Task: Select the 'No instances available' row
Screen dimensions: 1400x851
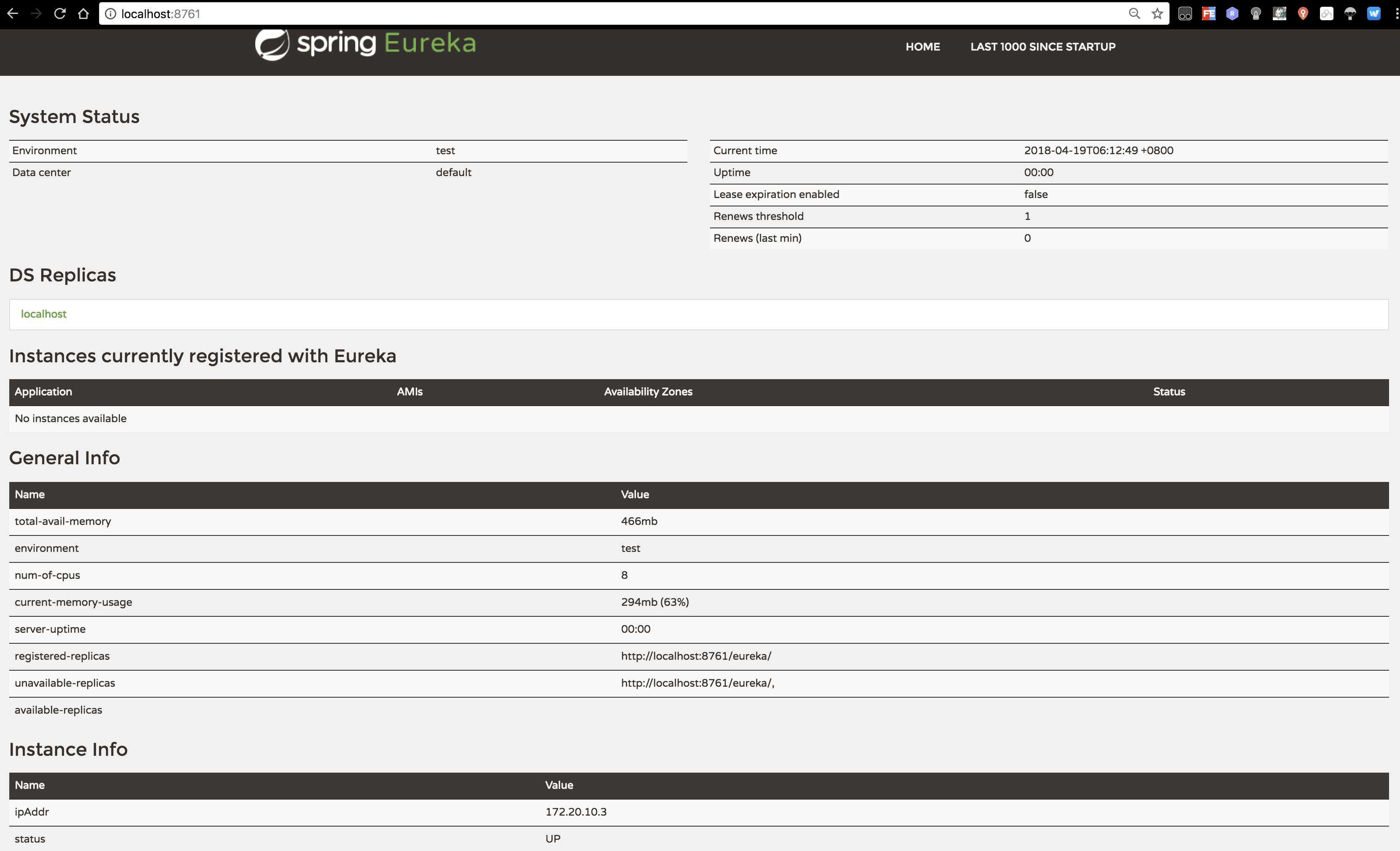Action: pos(699,419)
